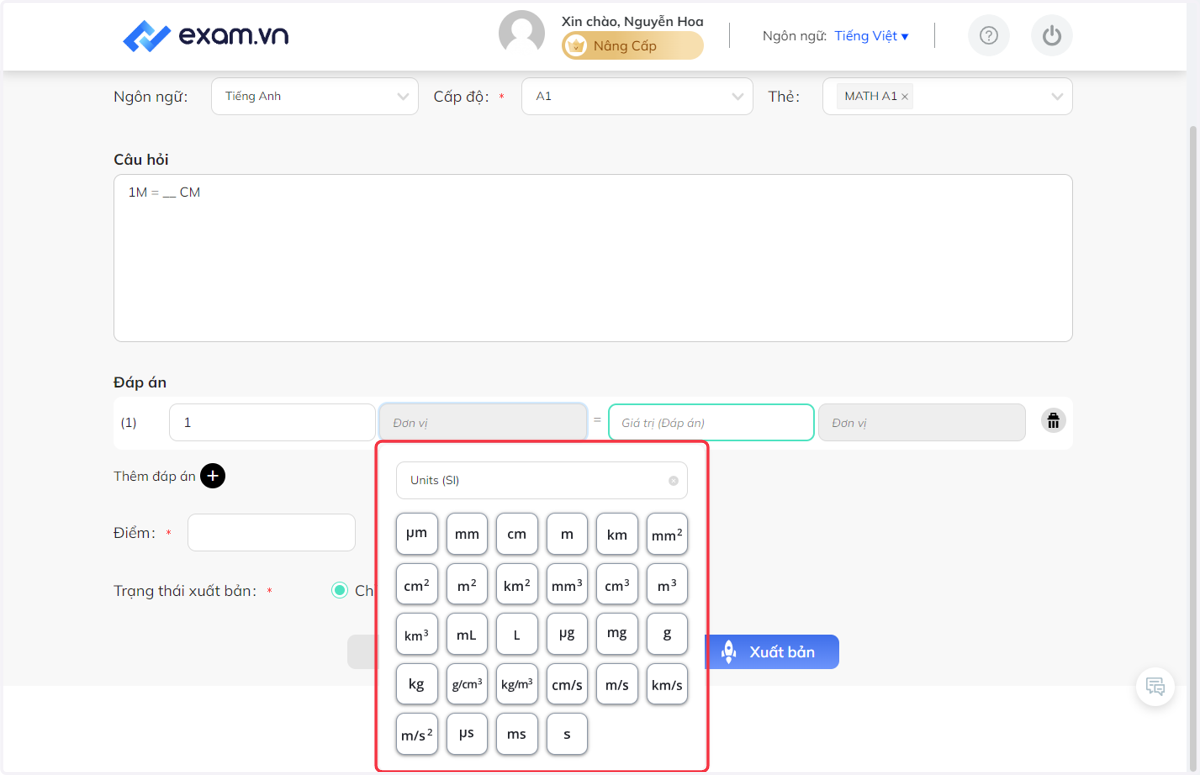This screenshot has height=775, width=1200.
Task: Select the mL unit
Action: [x=467, y=634]
